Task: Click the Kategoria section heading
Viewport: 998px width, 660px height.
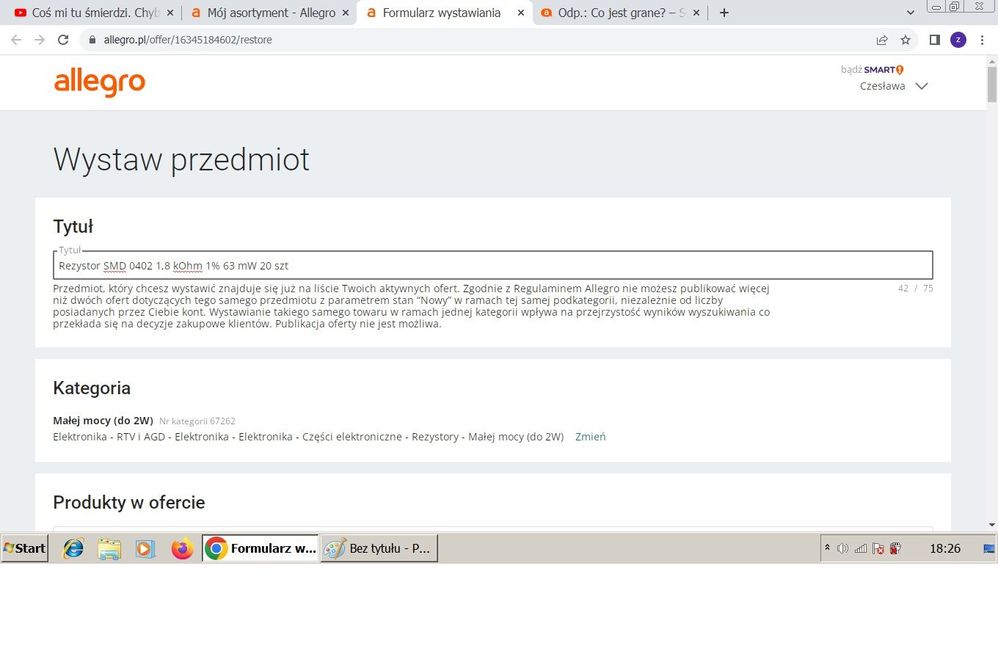Action: (x=92, y=388)
